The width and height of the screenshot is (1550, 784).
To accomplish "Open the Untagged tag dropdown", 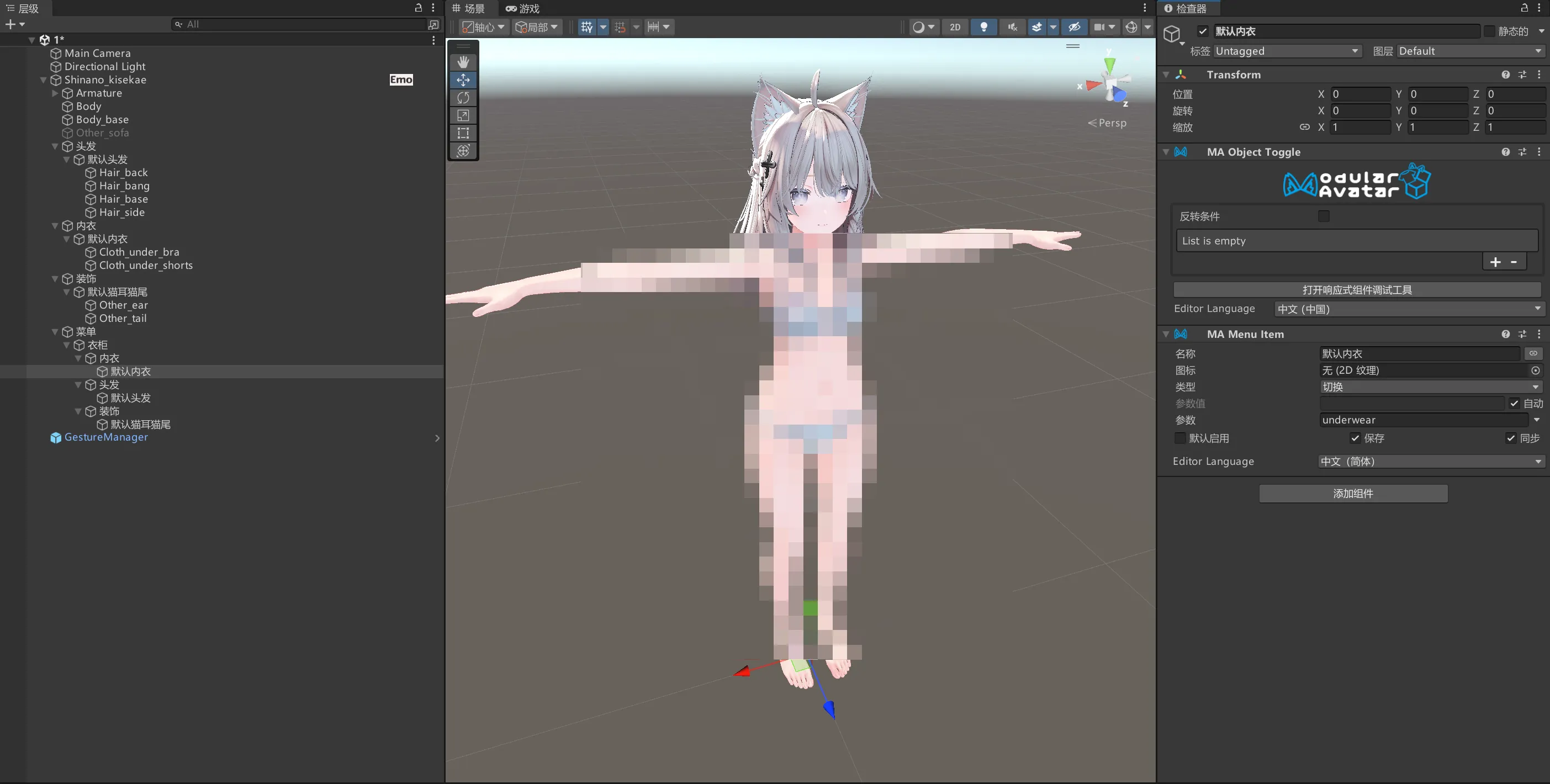I will [1287, 51].
